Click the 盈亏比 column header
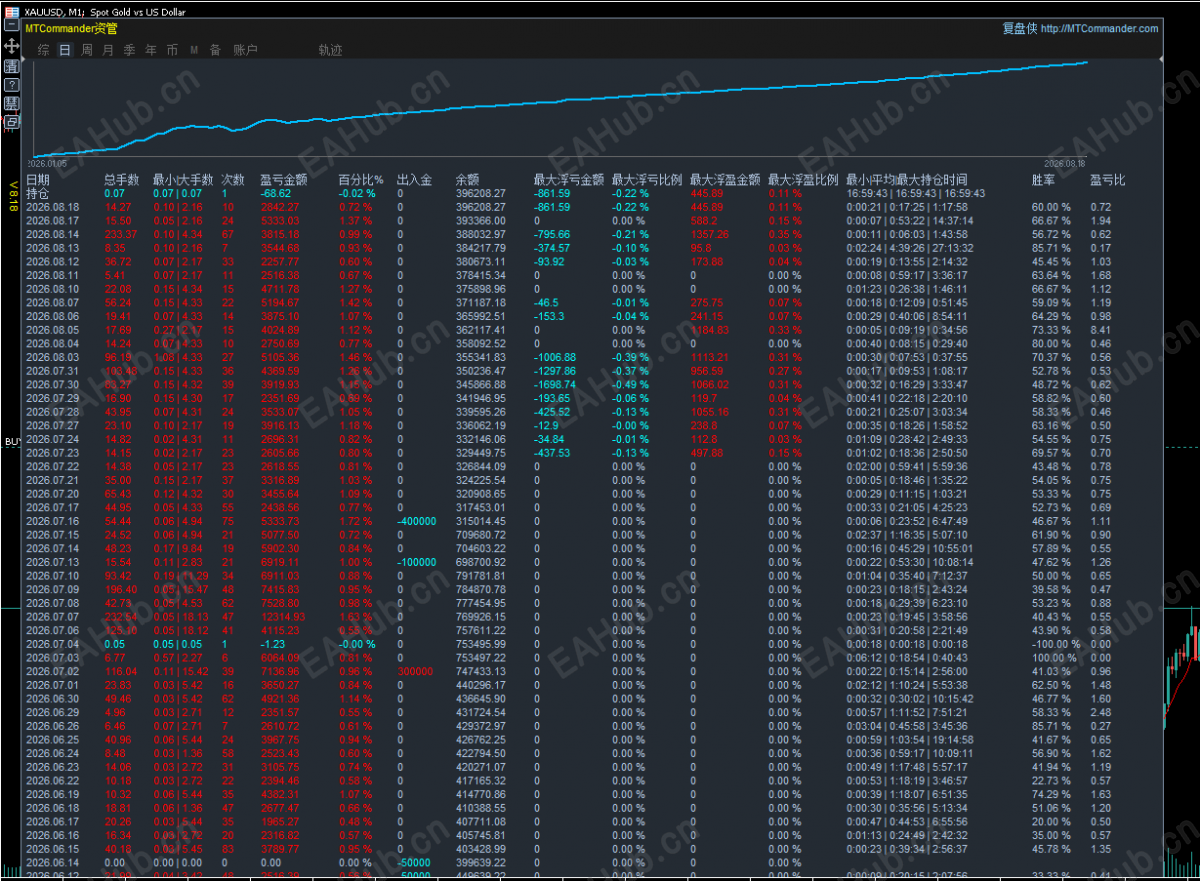 [x=1107, y=180]
